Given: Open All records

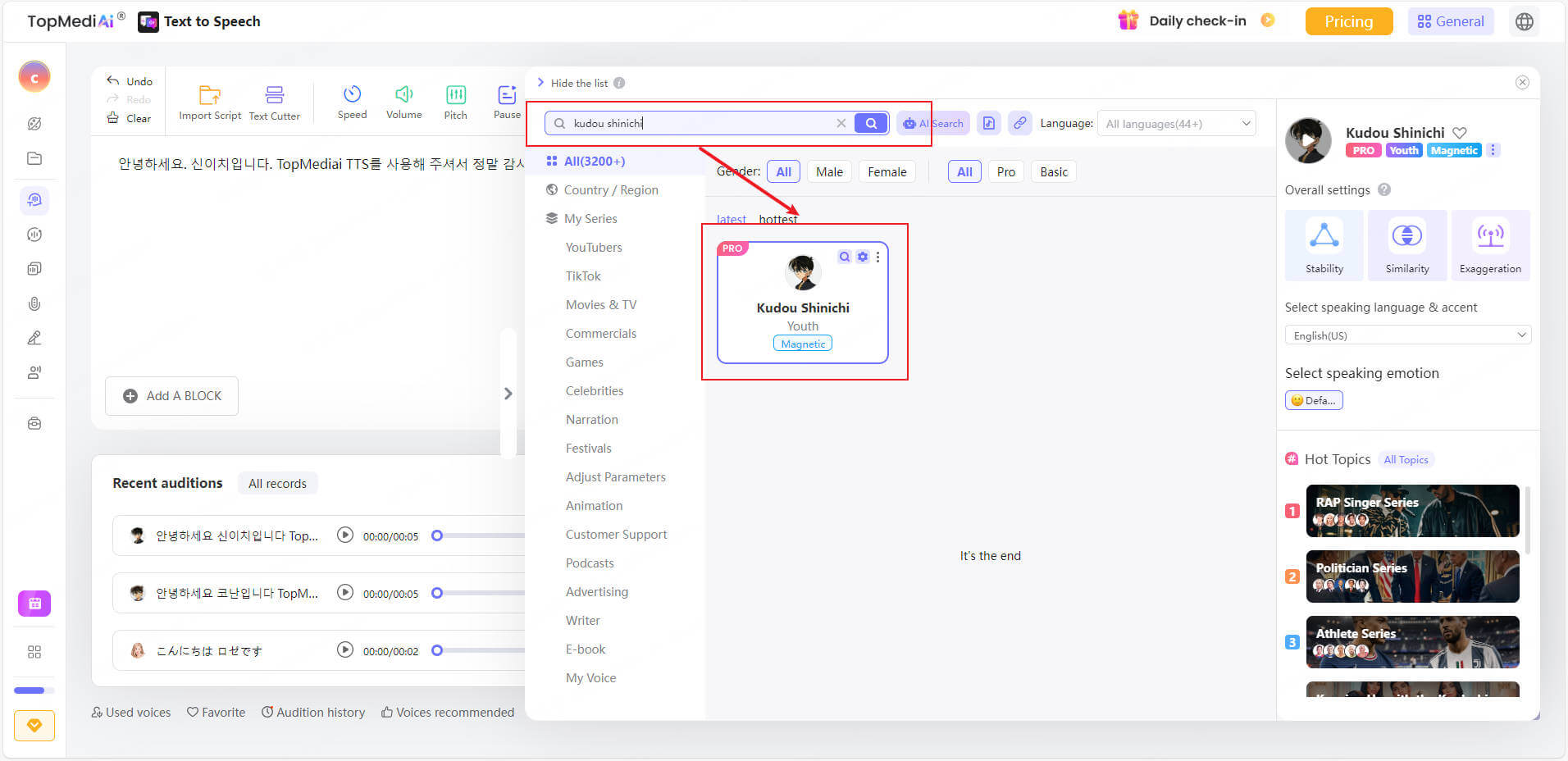Looking at the screenshot, I should pos(277,483).
